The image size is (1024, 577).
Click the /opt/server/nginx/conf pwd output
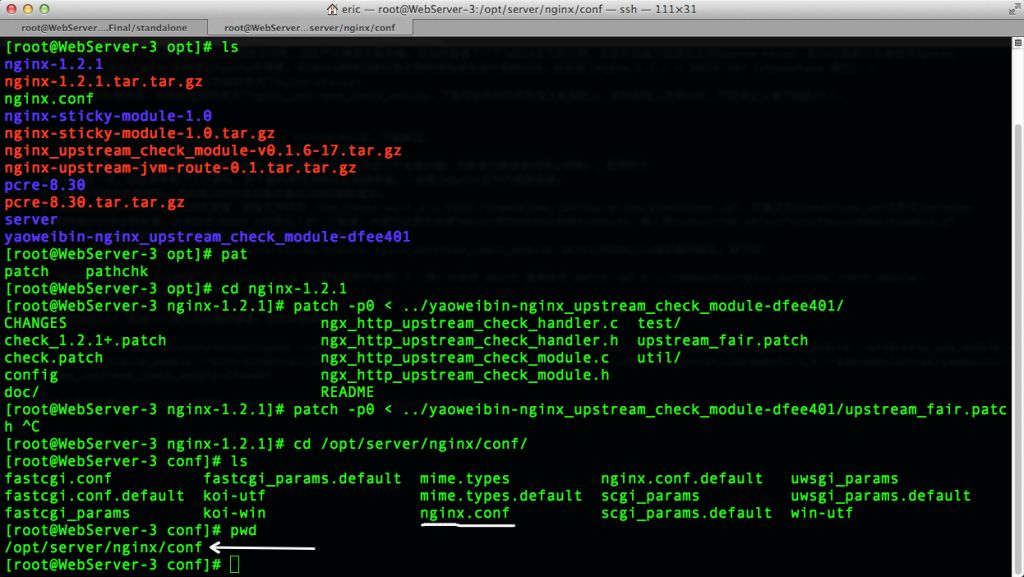point(103,548)
